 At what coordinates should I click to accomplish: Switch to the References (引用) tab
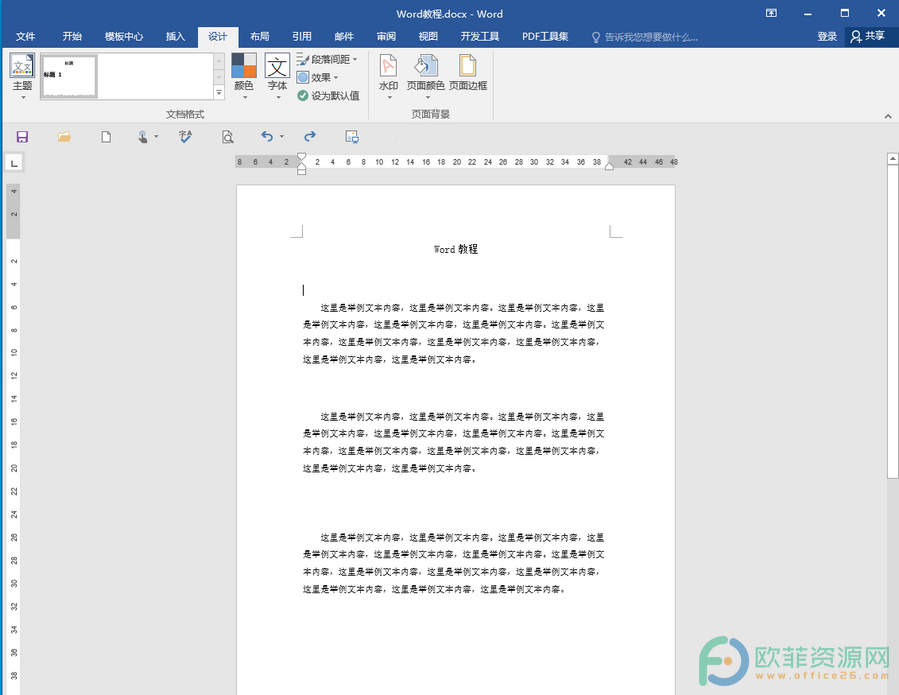tap(302, 37)
